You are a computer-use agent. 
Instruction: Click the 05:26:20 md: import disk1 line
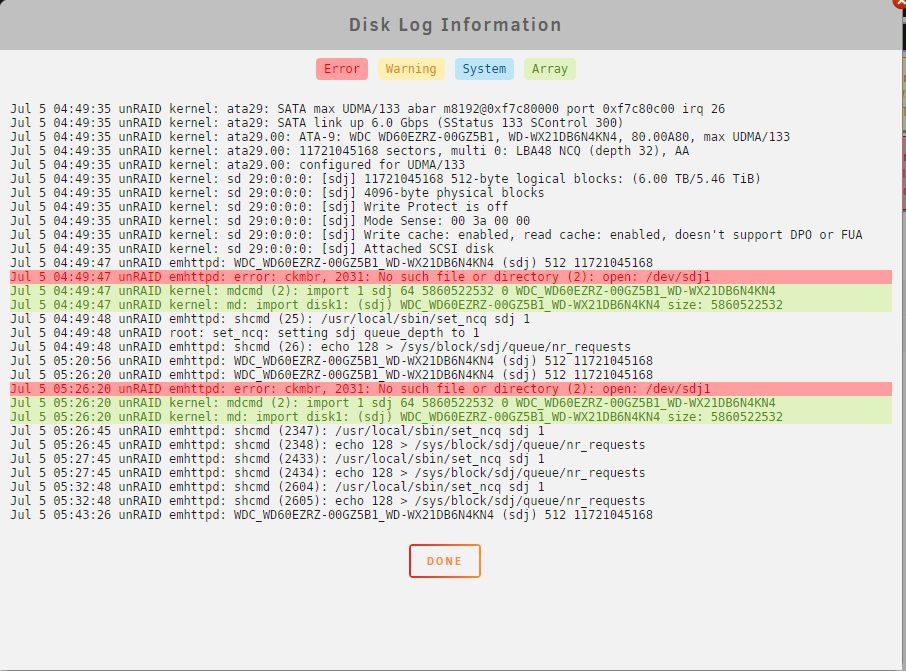coord(451,417)
